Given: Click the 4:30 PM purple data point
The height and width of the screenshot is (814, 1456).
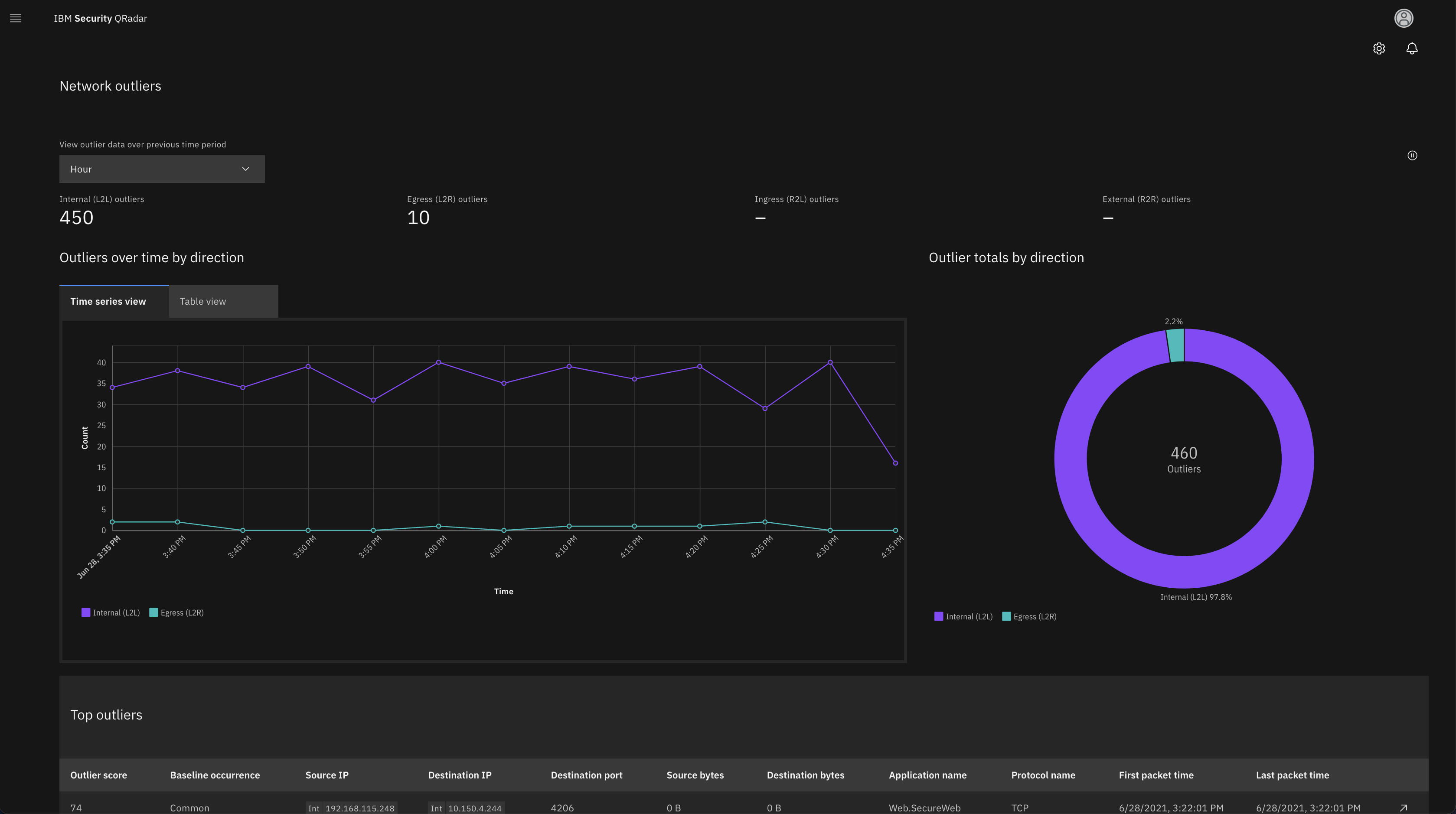Looking at the screenshot, I should (x=830, y=363).
